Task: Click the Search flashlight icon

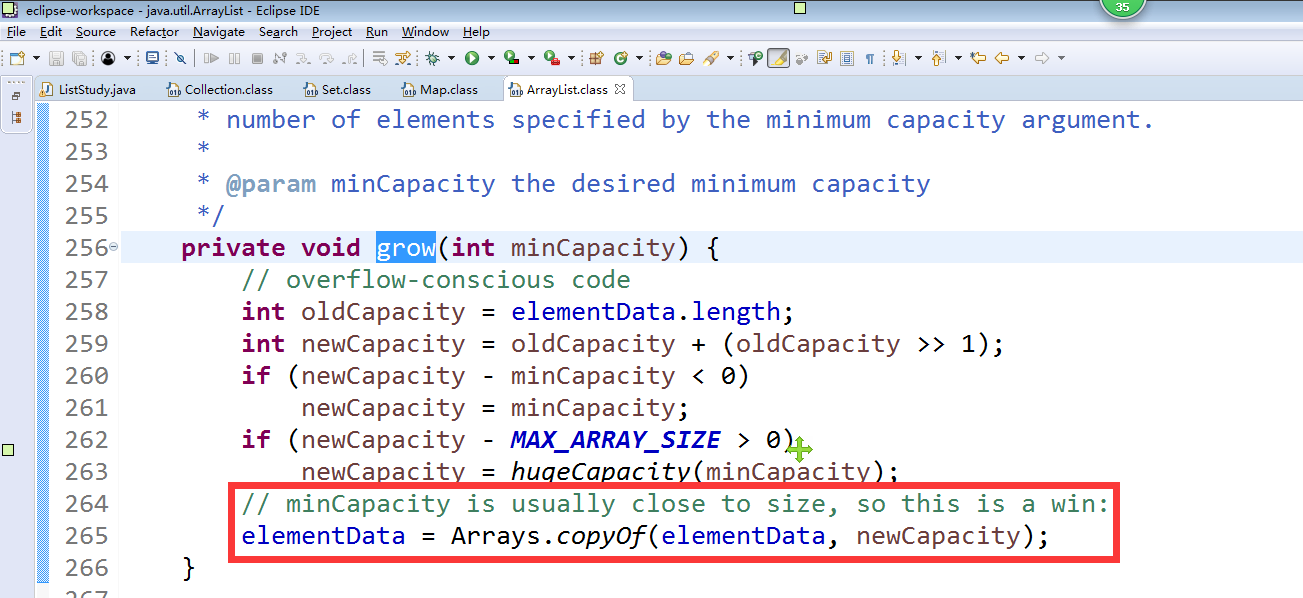Action: pos(711,58)
